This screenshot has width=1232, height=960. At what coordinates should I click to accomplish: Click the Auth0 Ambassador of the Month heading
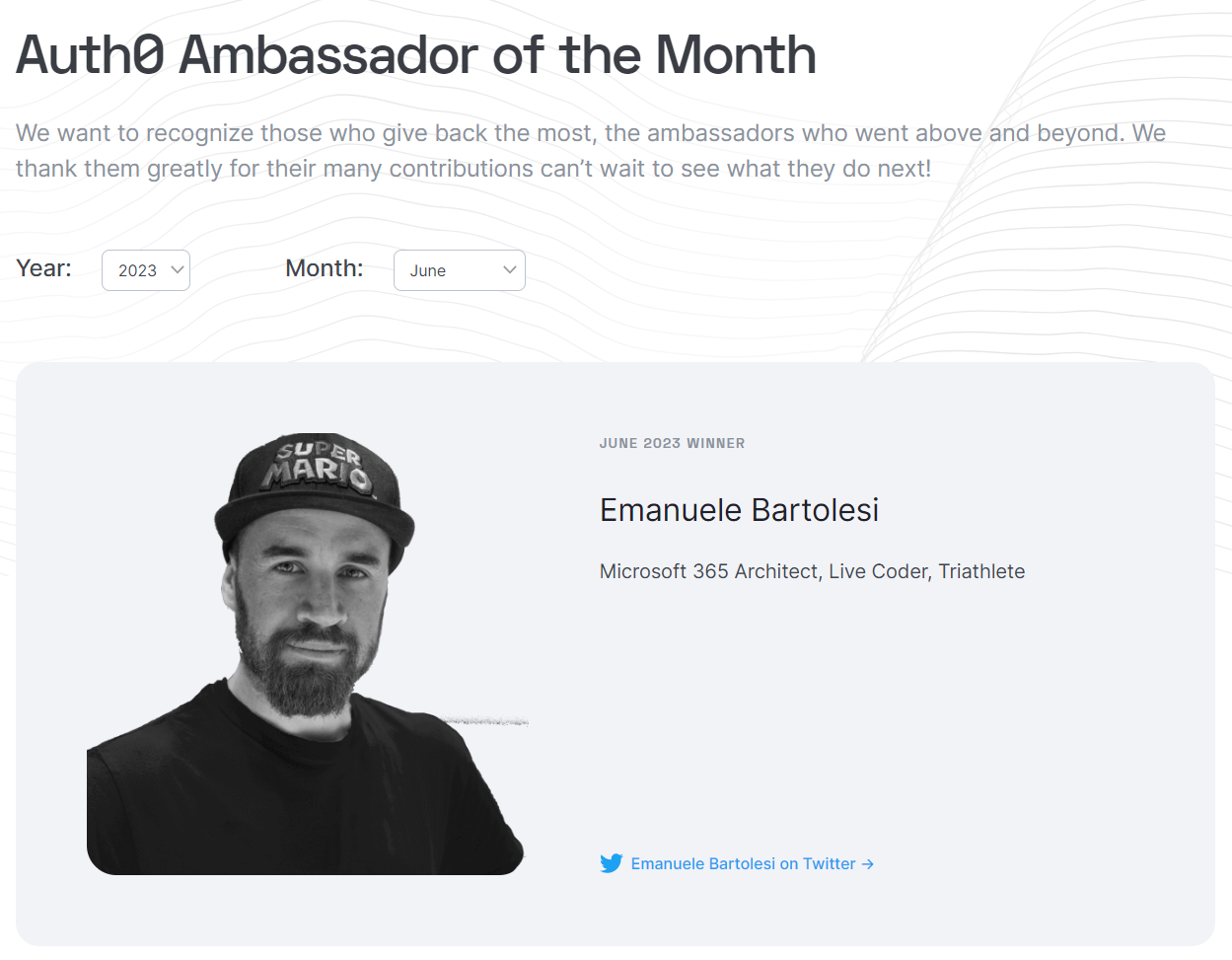[416, 55]
